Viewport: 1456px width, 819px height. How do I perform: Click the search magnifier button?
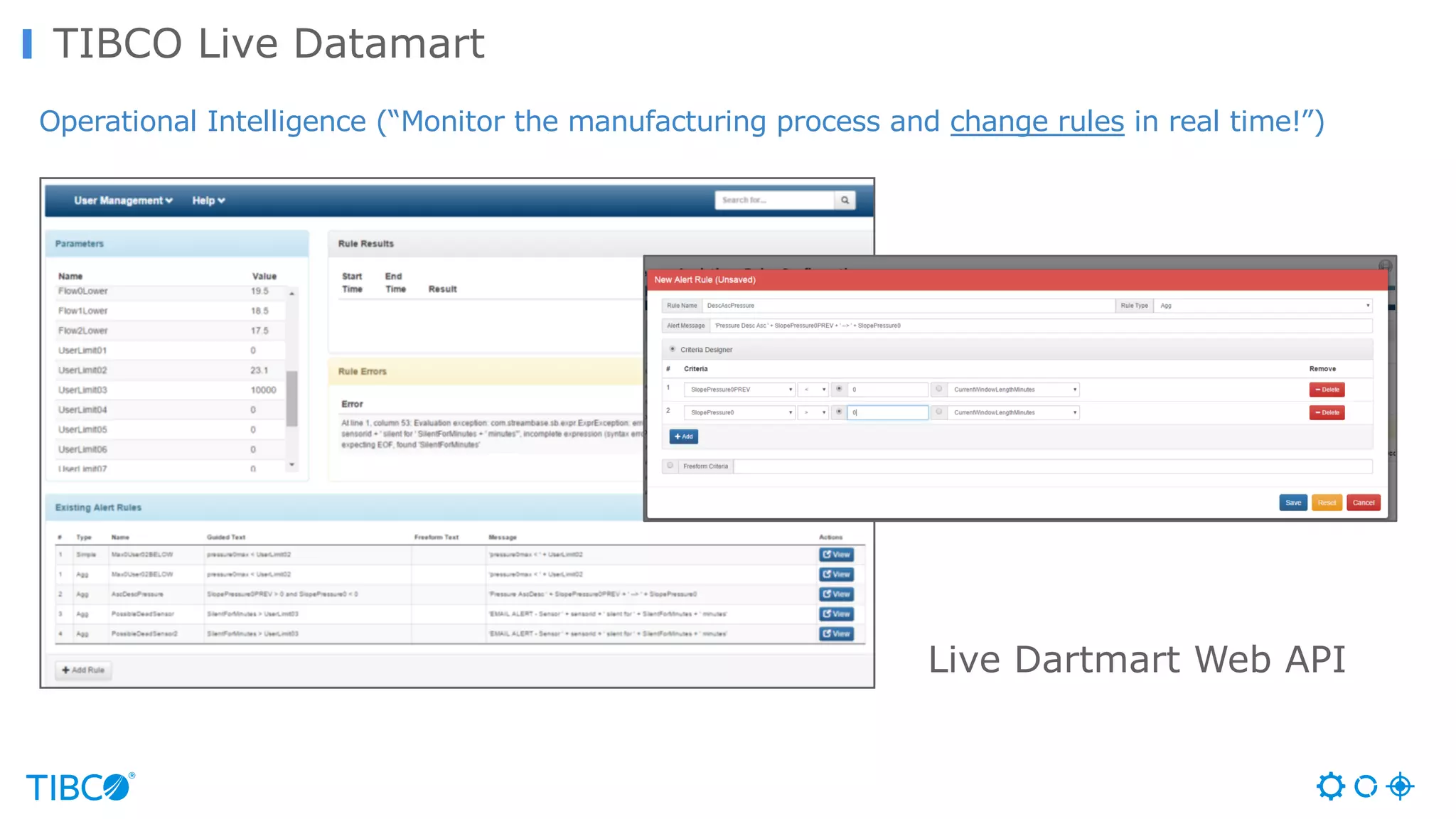tap(845, 200)
